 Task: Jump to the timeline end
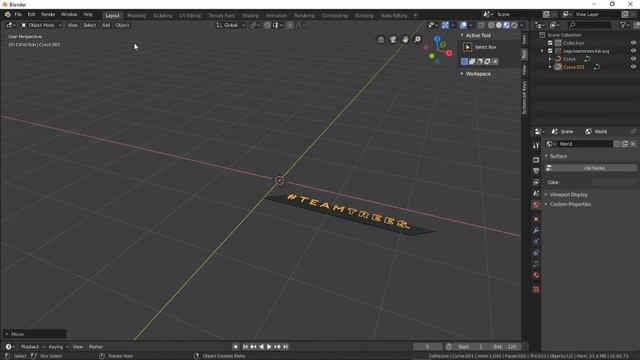pyautogui.click(x=286, y=347)
